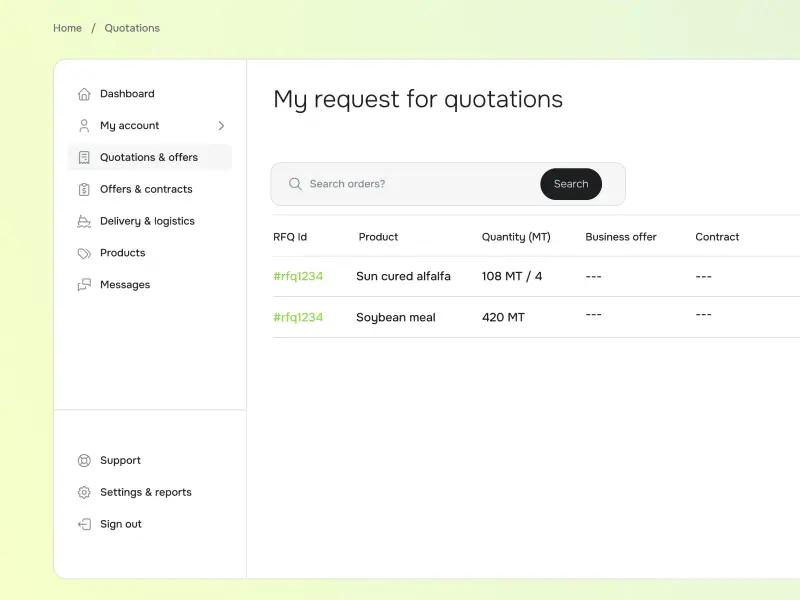Open RFQ link for Sun cured alfalfa
Screen dimensions: 800x600
pyautogui.click(x=298, y=276)
